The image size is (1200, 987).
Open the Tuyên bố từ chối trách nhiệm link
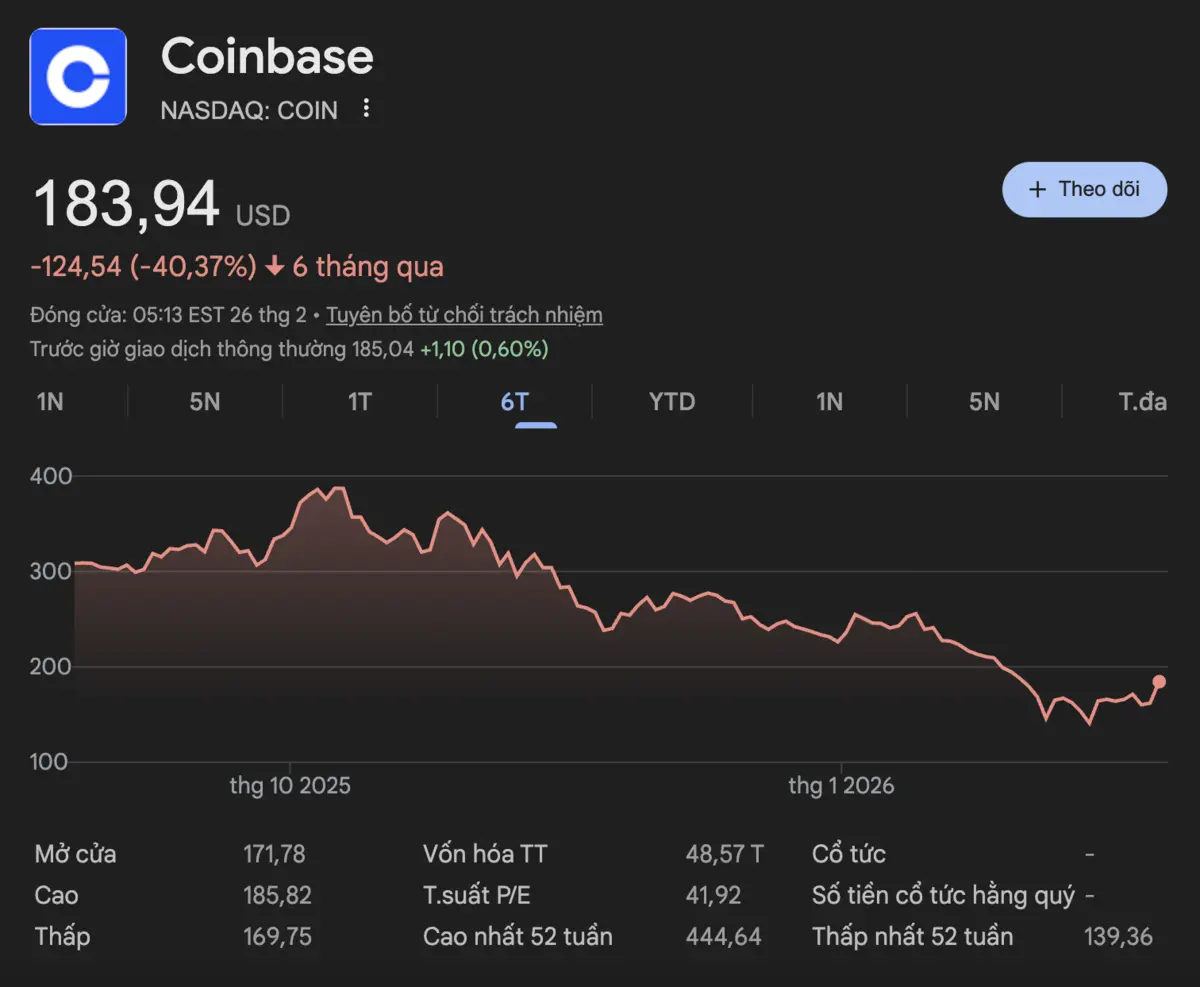(464, 315)
